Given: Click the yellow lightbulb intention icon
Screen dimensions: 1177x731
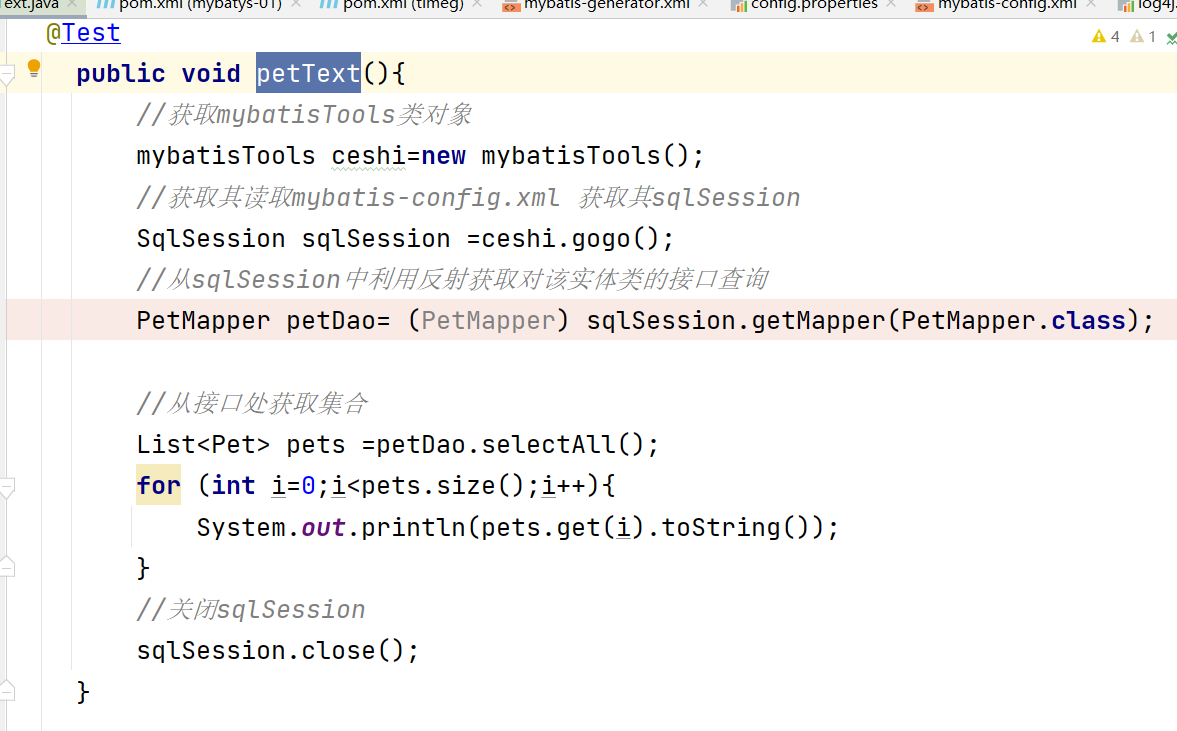Looking at the screenshot, I should 34,68.
